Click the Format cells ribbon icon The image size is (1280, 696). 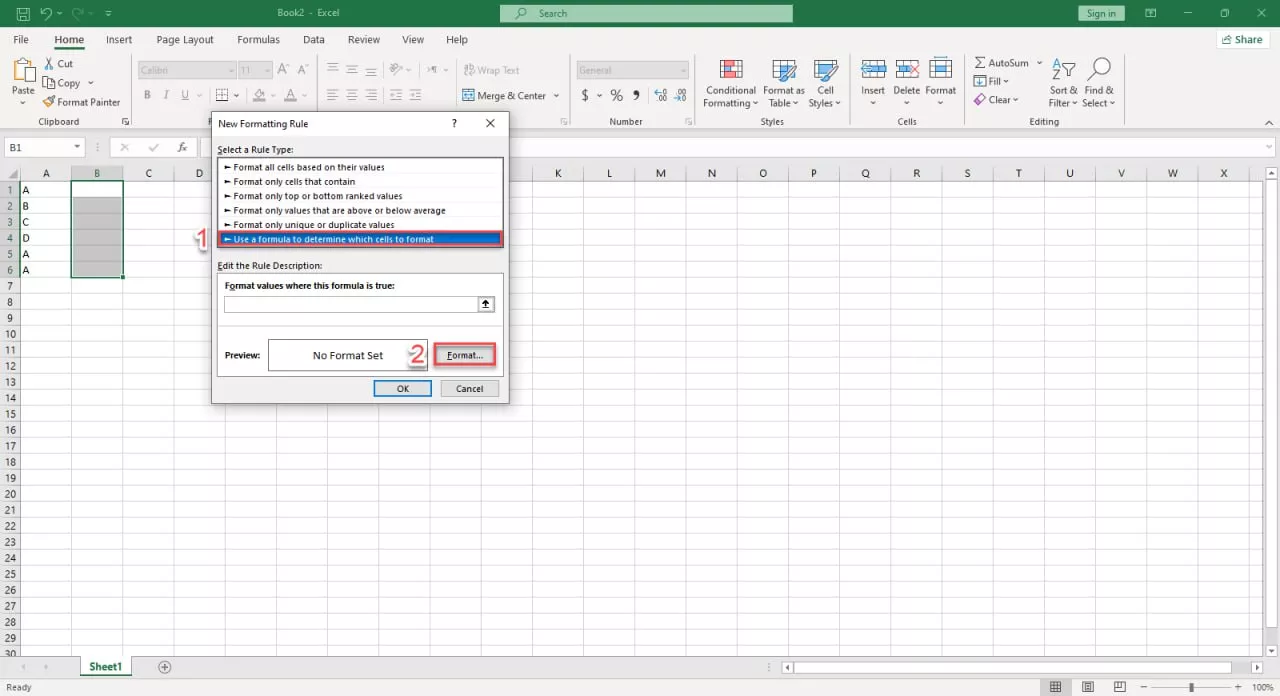(x=941, y=70)
